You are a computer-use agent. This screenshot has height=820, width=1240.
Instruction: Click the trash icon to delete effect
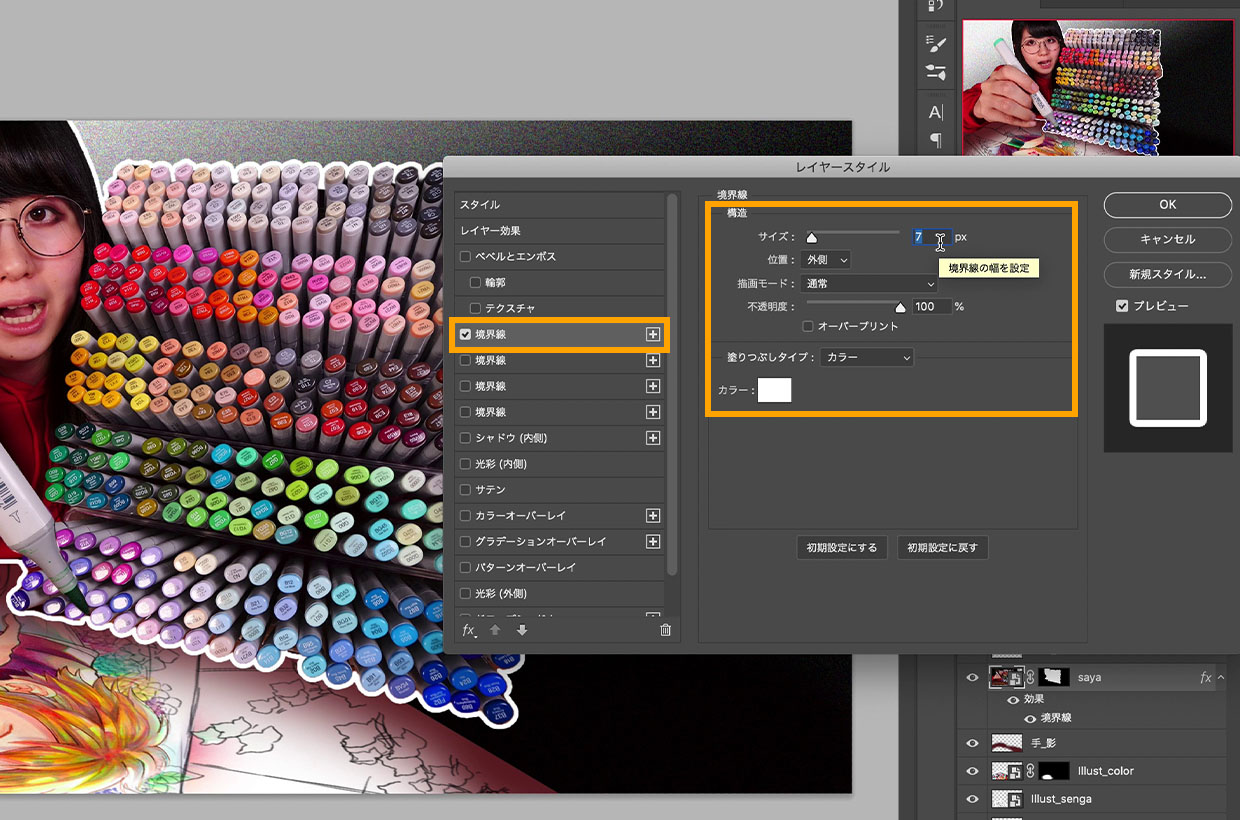[666, 630]
